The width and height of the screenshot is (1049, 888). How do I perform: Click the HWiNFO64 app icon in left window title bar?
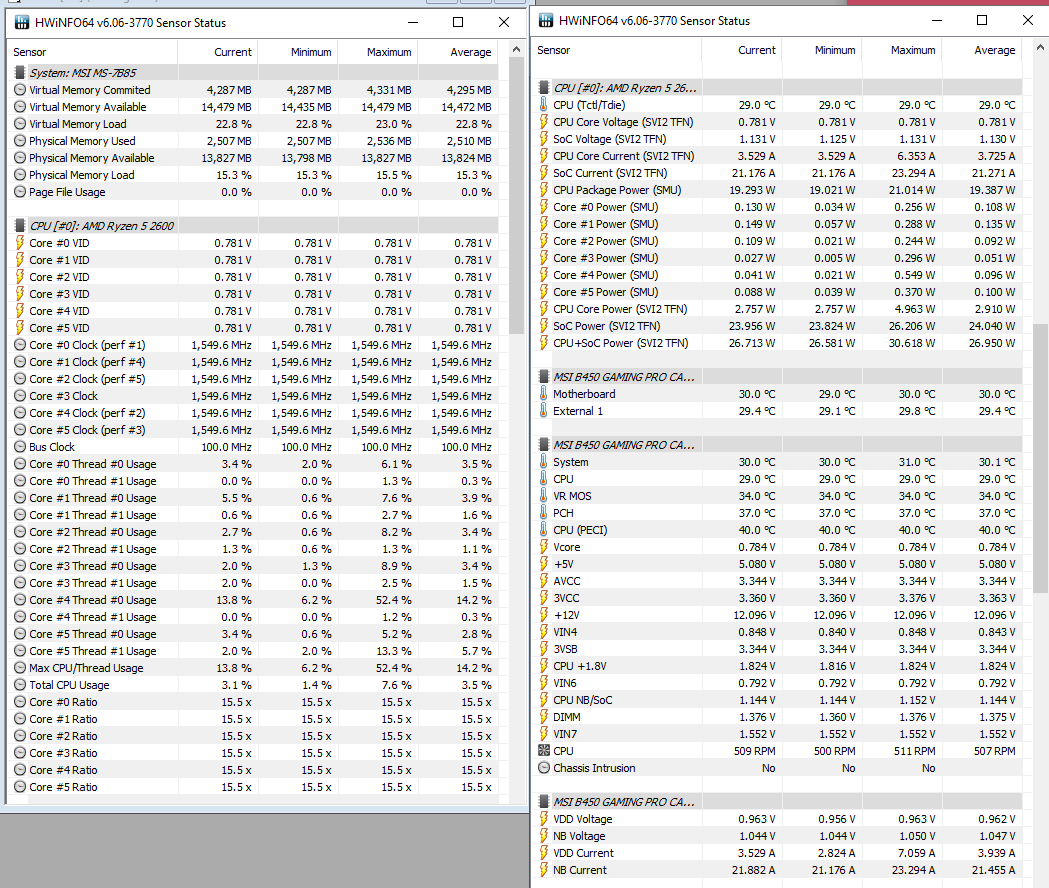coord(22,22)
